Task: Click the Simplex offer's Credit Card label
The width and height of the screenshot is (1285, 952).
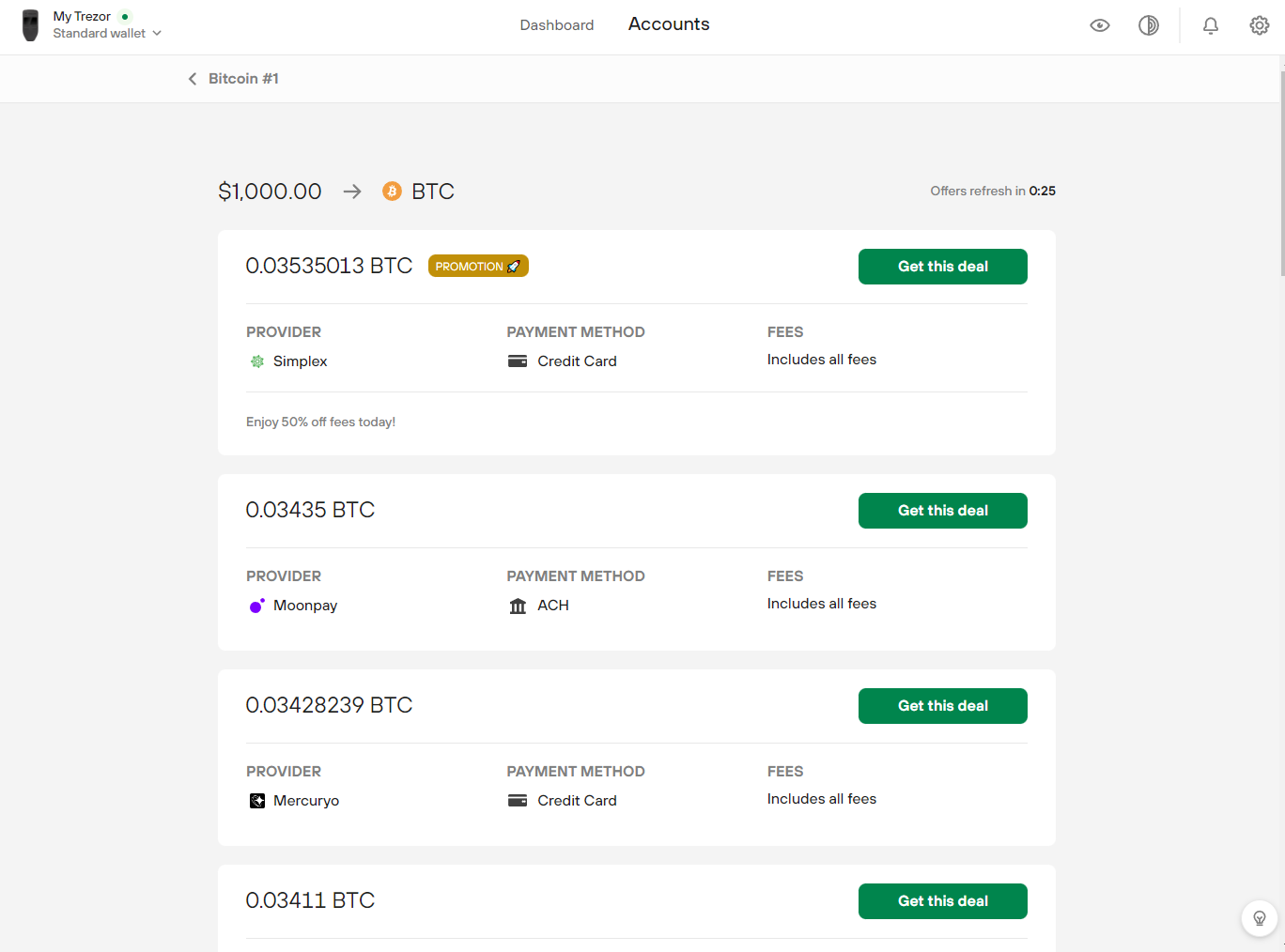Action: pos(577,361)
